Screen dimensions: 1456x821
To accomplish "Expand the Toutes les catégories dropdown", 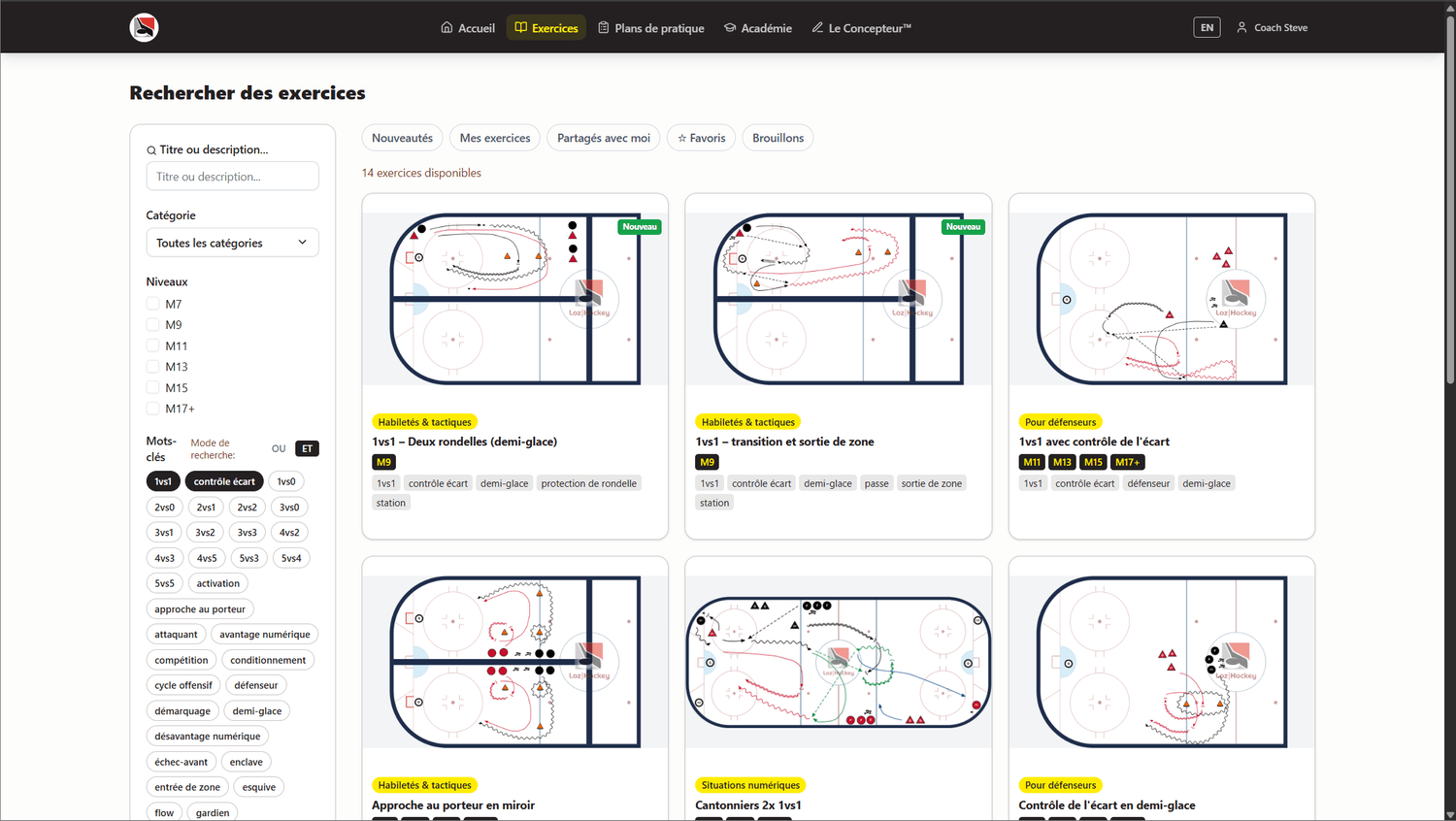I will click(233, 243).
